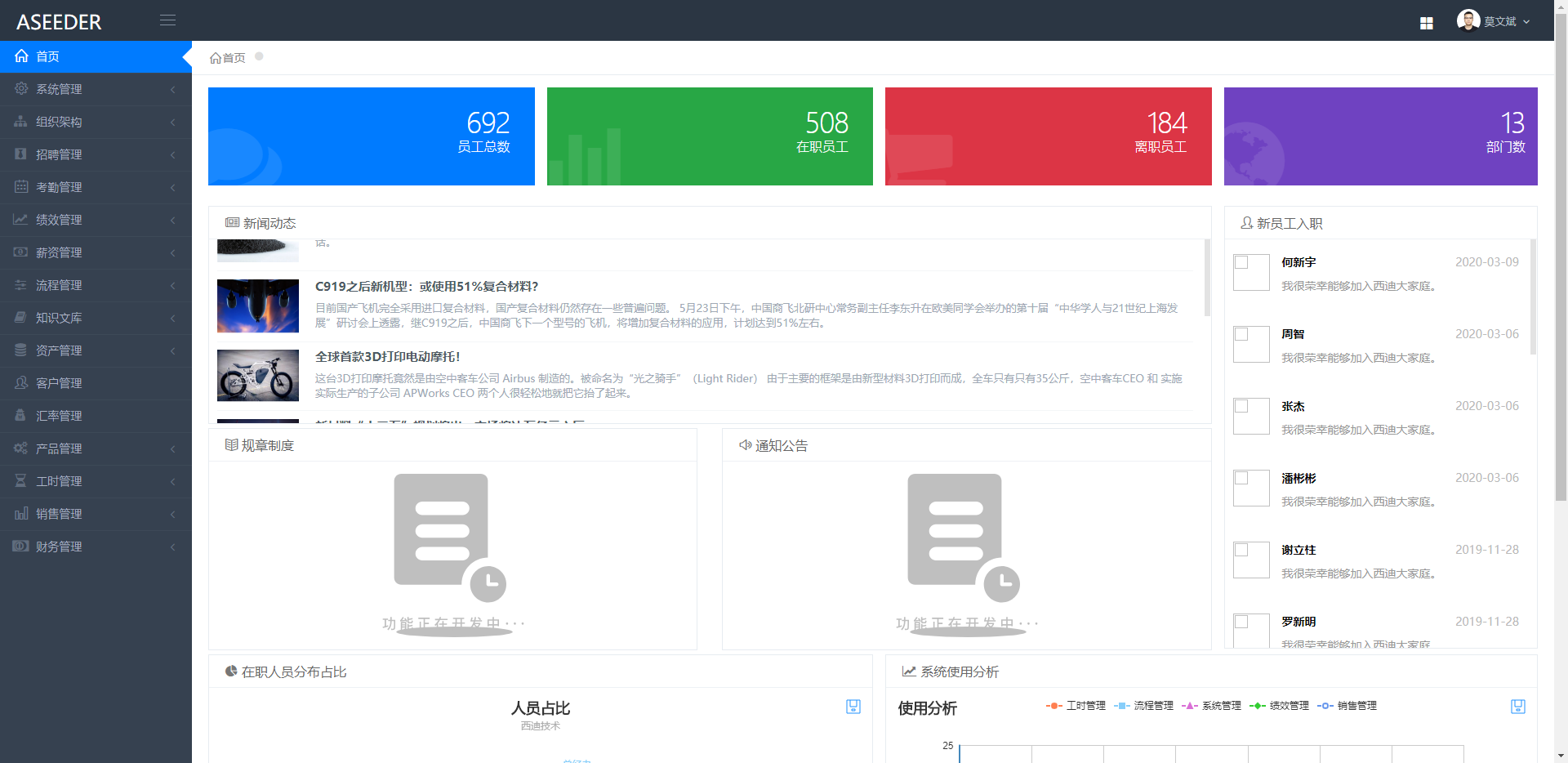1568x763 pixels.
Task: Open the 客户管理 menu item
Action: pos(96,383)
